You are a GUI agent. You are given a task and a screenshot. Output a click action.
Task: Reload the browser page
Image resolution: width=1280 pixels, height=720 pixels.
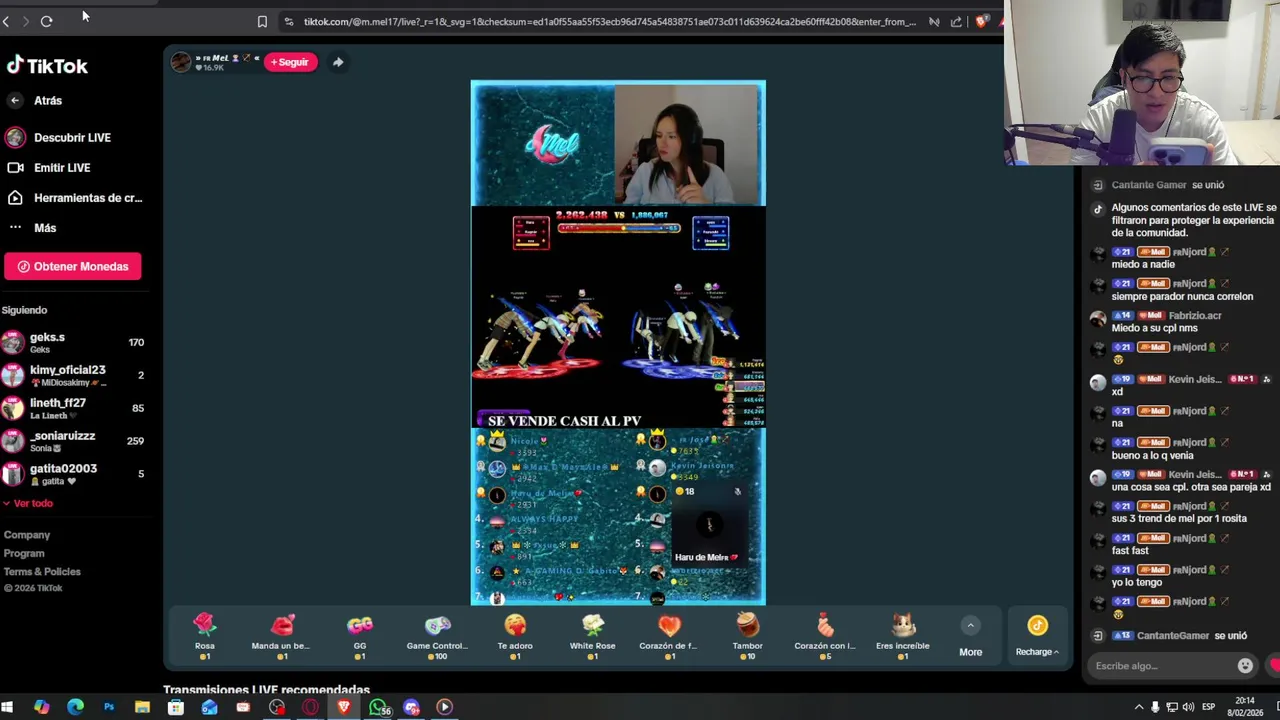[x=46, y=21]
